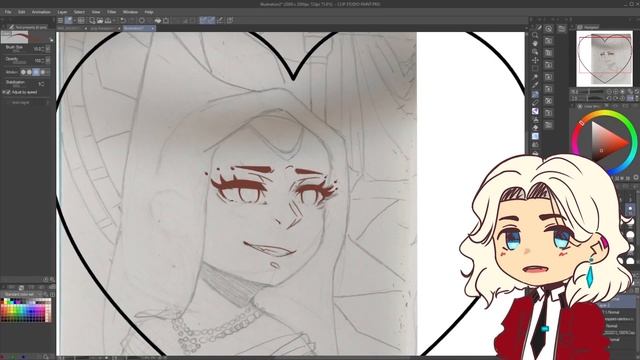The image size is (640, 360).
Task: Click the Stabilization value control
Action: pyautogui.click(x=41, y=84)
